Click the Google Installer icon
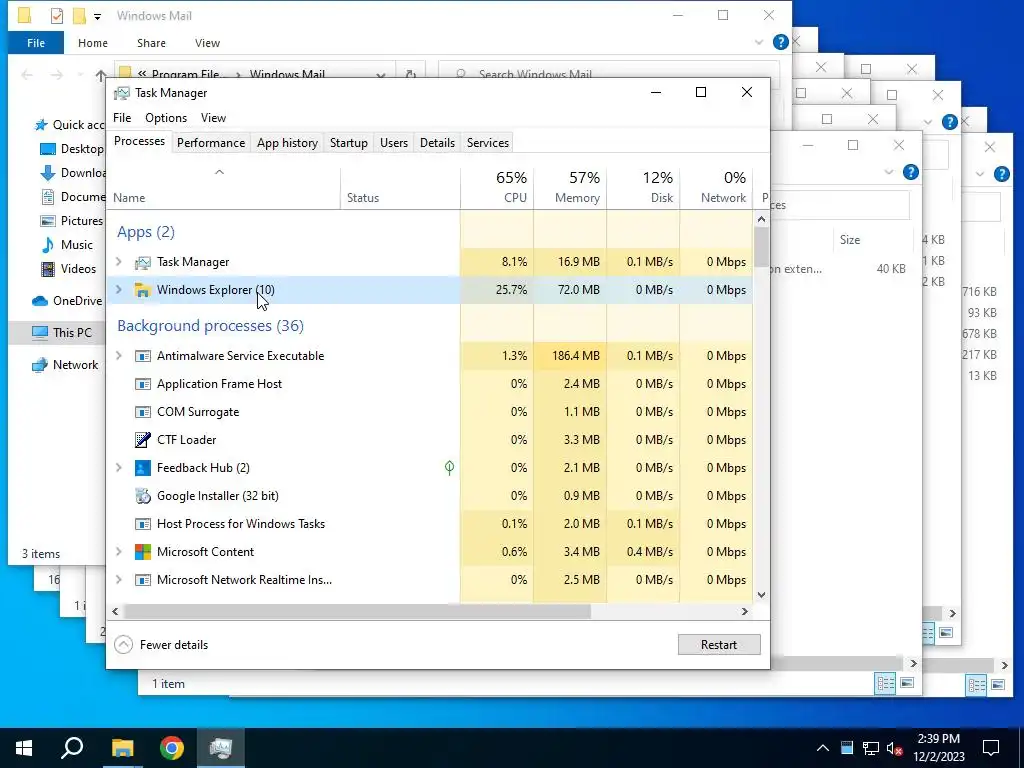1024x768 pixels. [x=142, y=496]
